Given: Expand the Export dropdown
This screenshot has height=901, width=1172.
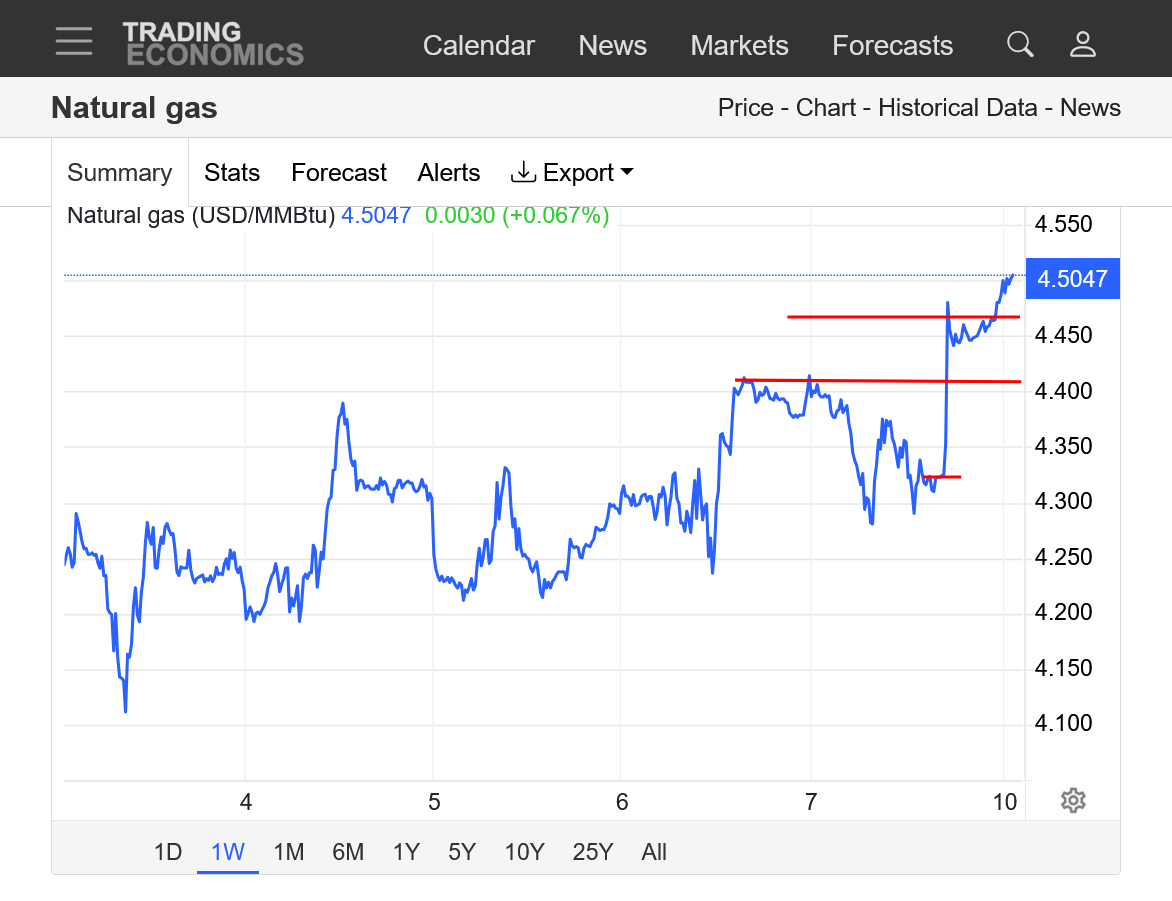Looking at the screenshot, I should pyautogui.click(x=572, y=173).
